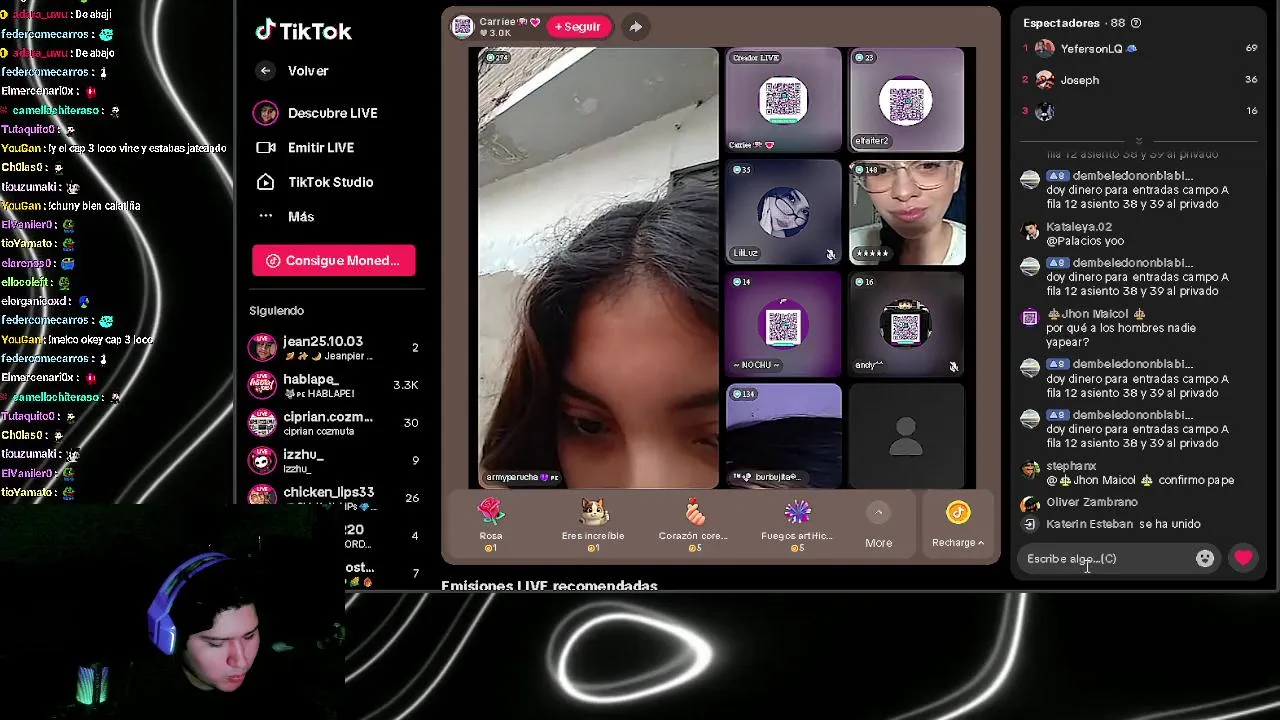Open ciprian.cozm... live channel
The width and height of the screenshot is (1280, 720).
[x=334, y=423]
